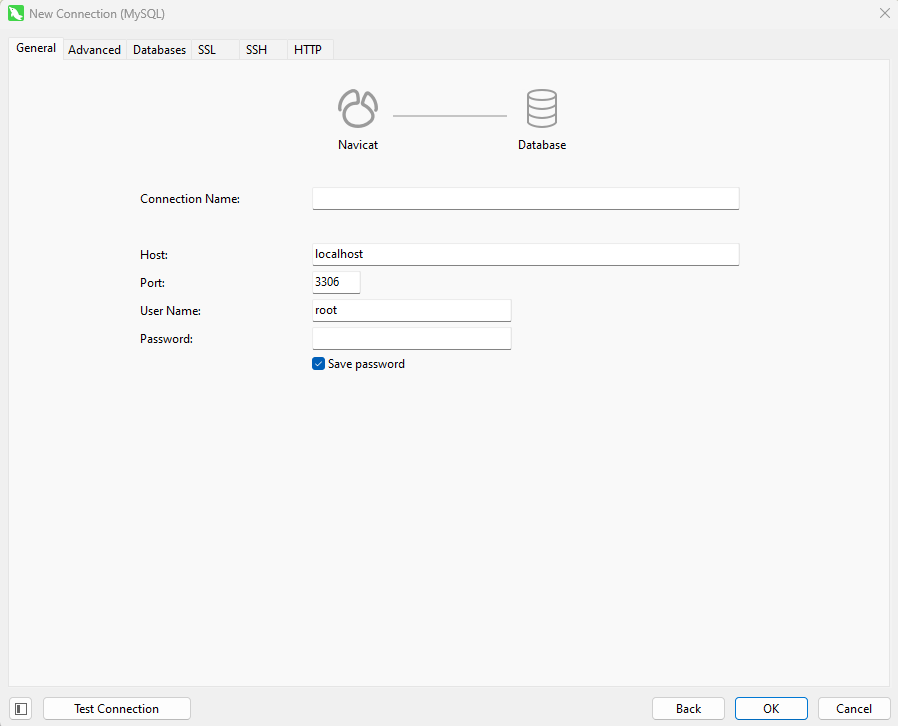Focus the Connection Name input field
This screenshot has width=898, height=726.
click(x=526, y=199)
